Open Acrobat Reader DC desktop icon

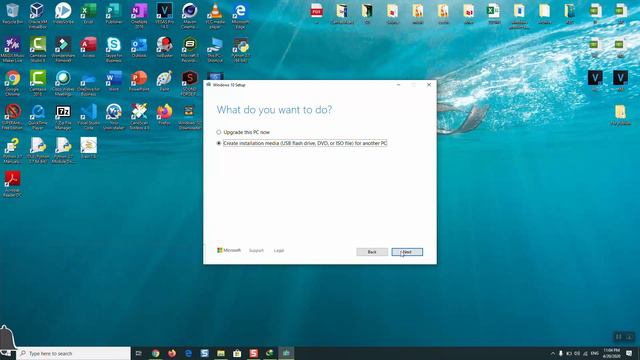click(x=12, y=184)
